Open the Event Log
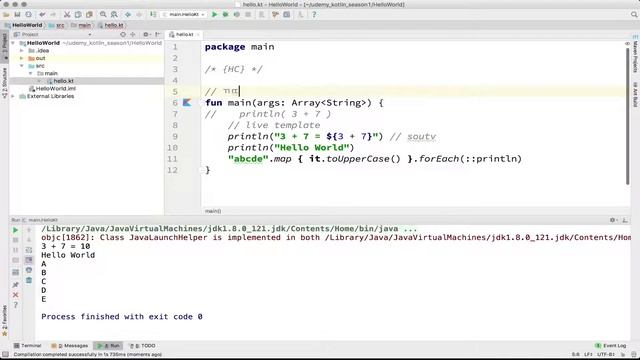This screenshot has width=640, height=360. click(611, 346)
